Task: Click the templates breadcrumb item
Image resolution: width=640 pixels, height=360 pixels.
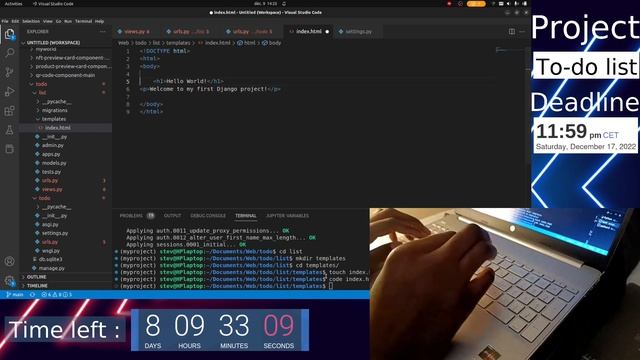Action: [x=178, y=43]
